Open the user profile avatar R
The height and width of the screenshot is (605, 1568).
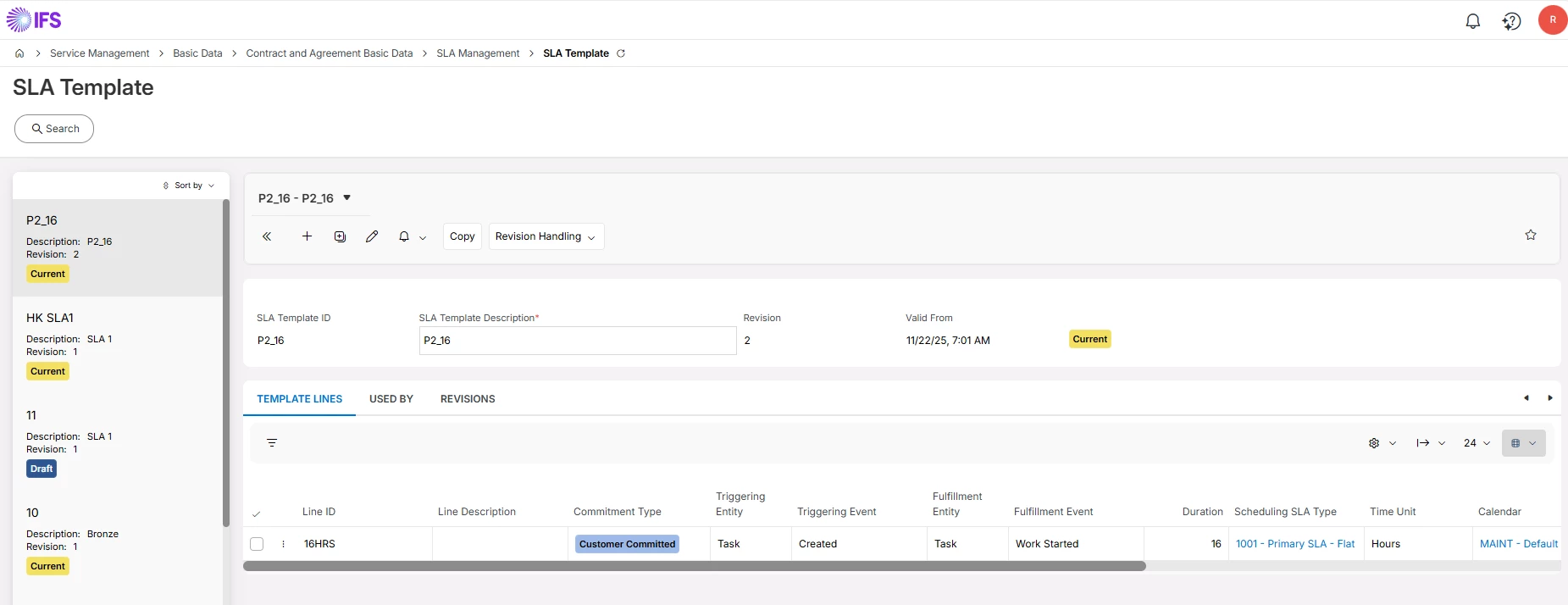coord(1553,19)
